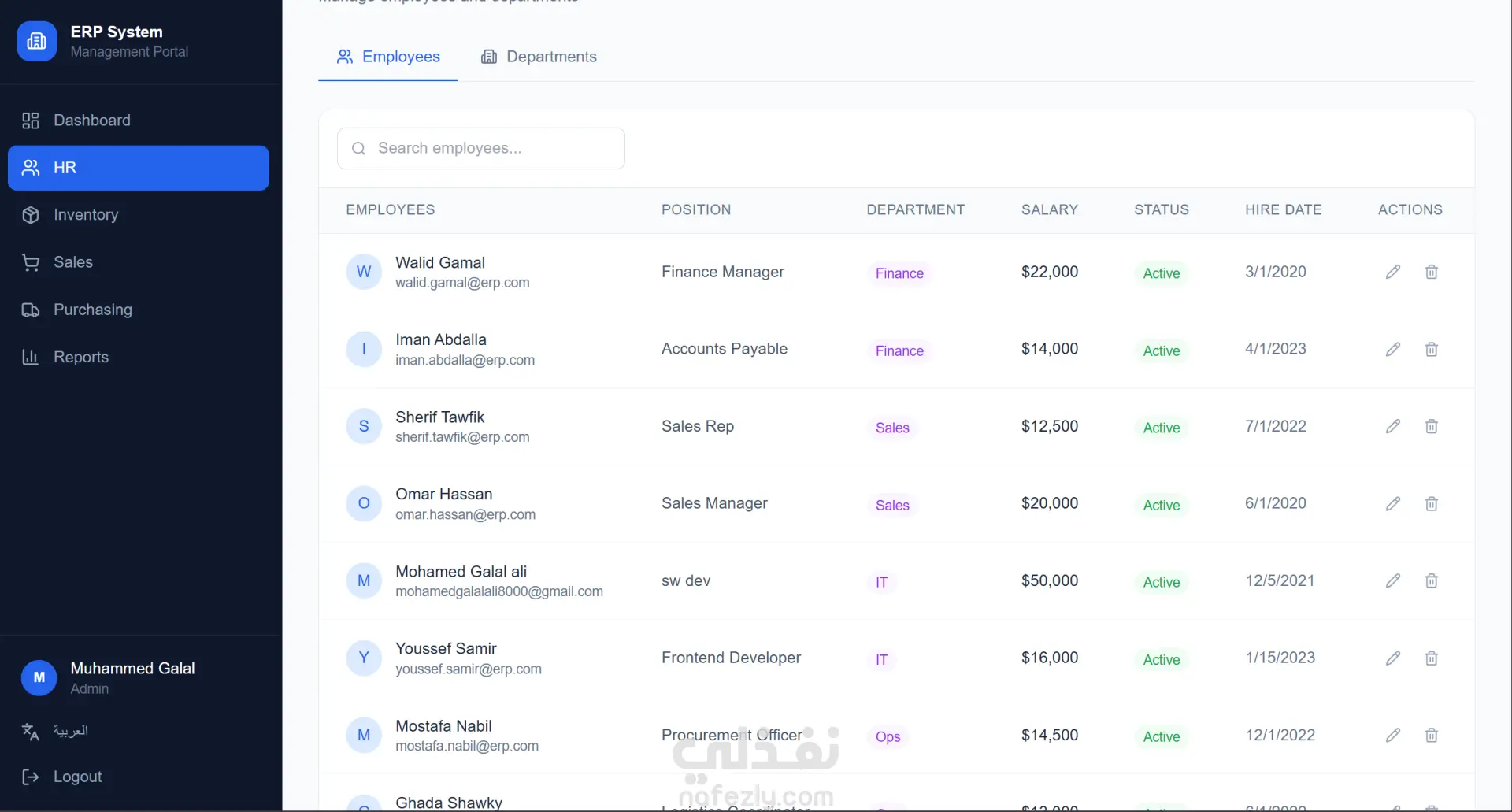Screen dimensions: 1512x812
Task: Edit Sherif Tawfik's employee record
Action: coord(1393,426)
